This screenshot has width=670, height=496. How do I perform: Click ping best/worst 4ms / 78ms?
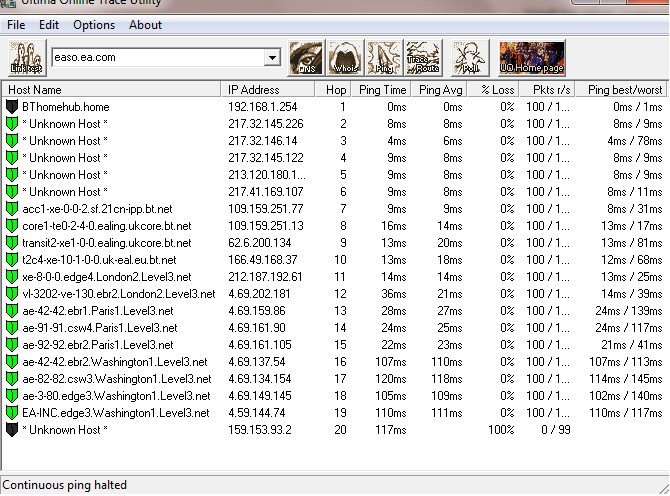tap(635, 141)
